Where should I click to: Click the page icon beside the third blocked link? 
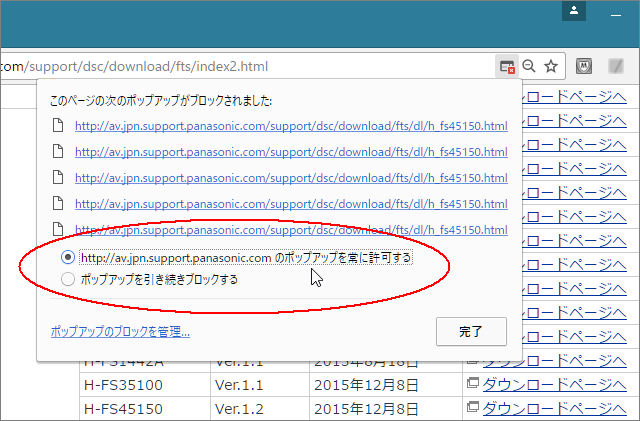click(x=58, y=177)
